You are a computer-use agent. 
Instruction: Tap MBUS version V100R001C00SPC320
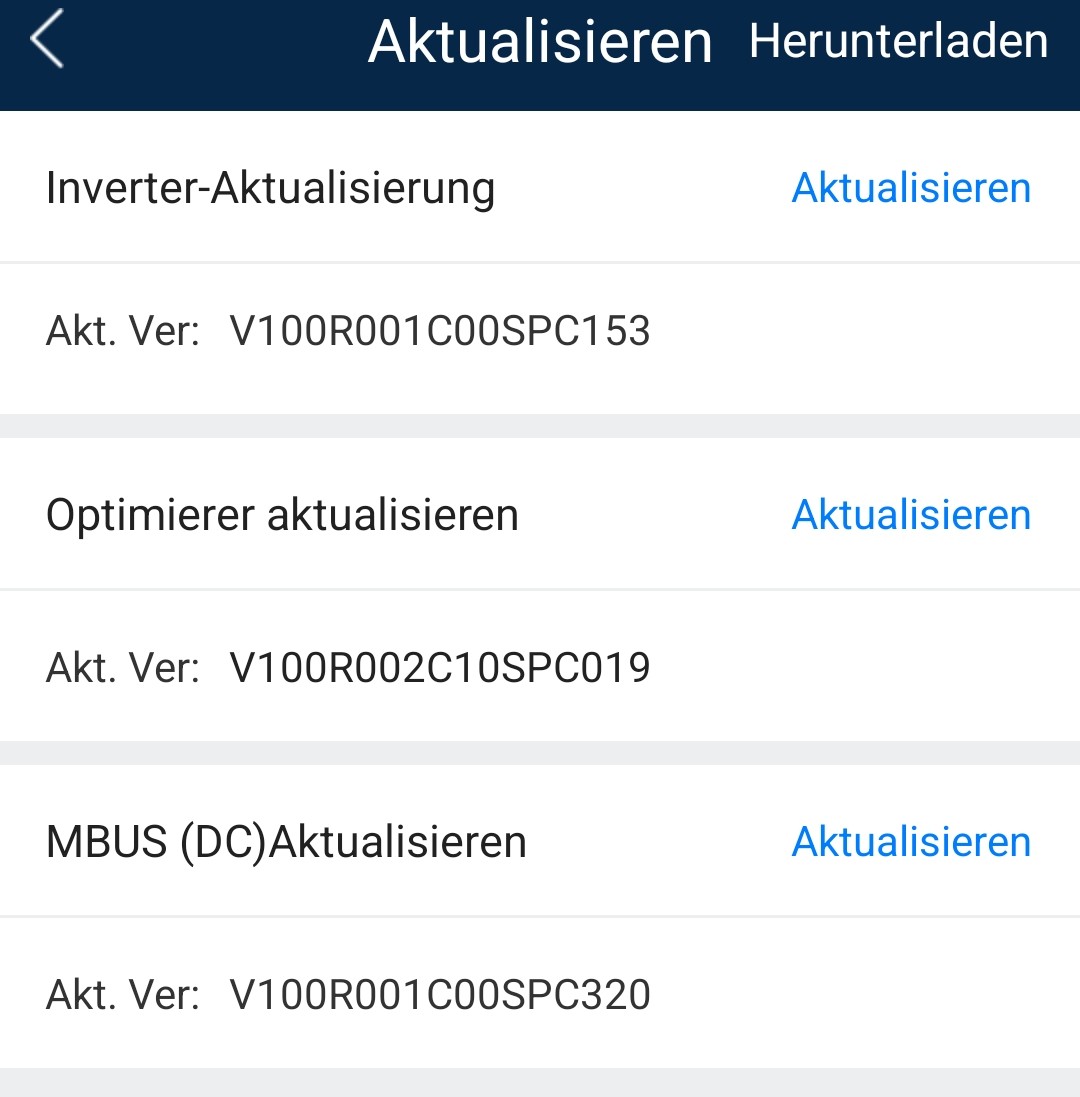pos(440,994)
